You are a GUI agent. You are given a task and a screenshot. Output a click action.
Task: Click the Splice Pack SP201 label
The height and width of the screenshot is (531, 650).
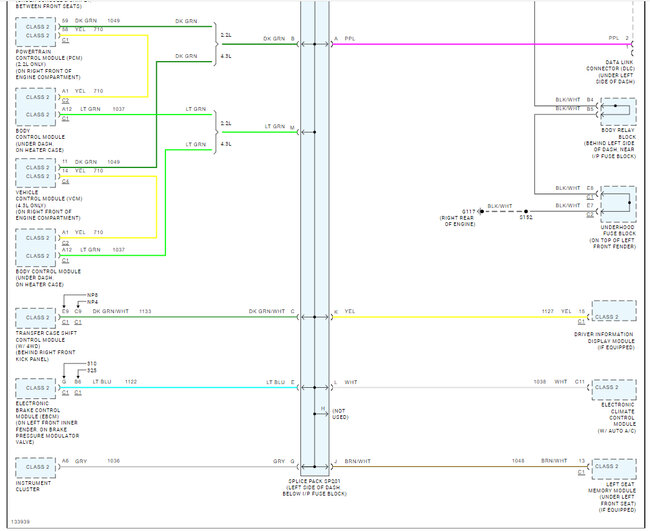314,487
